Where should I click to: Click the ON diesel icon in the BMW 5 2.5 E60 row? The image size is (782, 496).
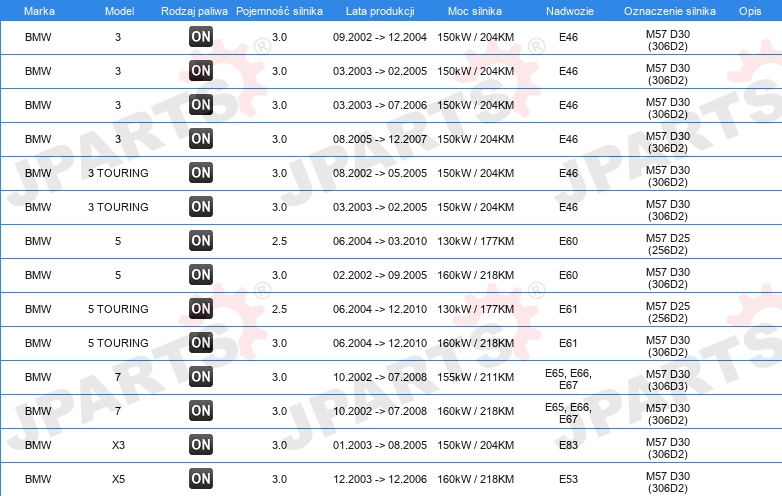(x=201, y=240)
